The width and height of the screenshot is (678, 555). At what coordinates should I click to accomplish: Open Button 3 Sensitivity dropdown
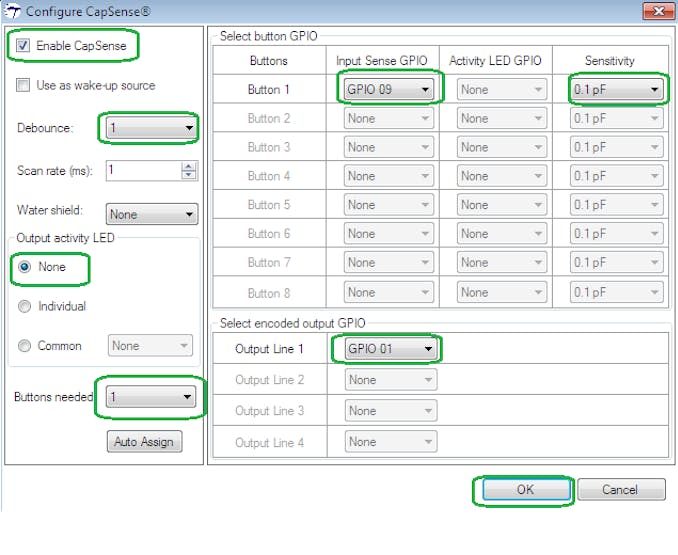(x=616, y=147)
